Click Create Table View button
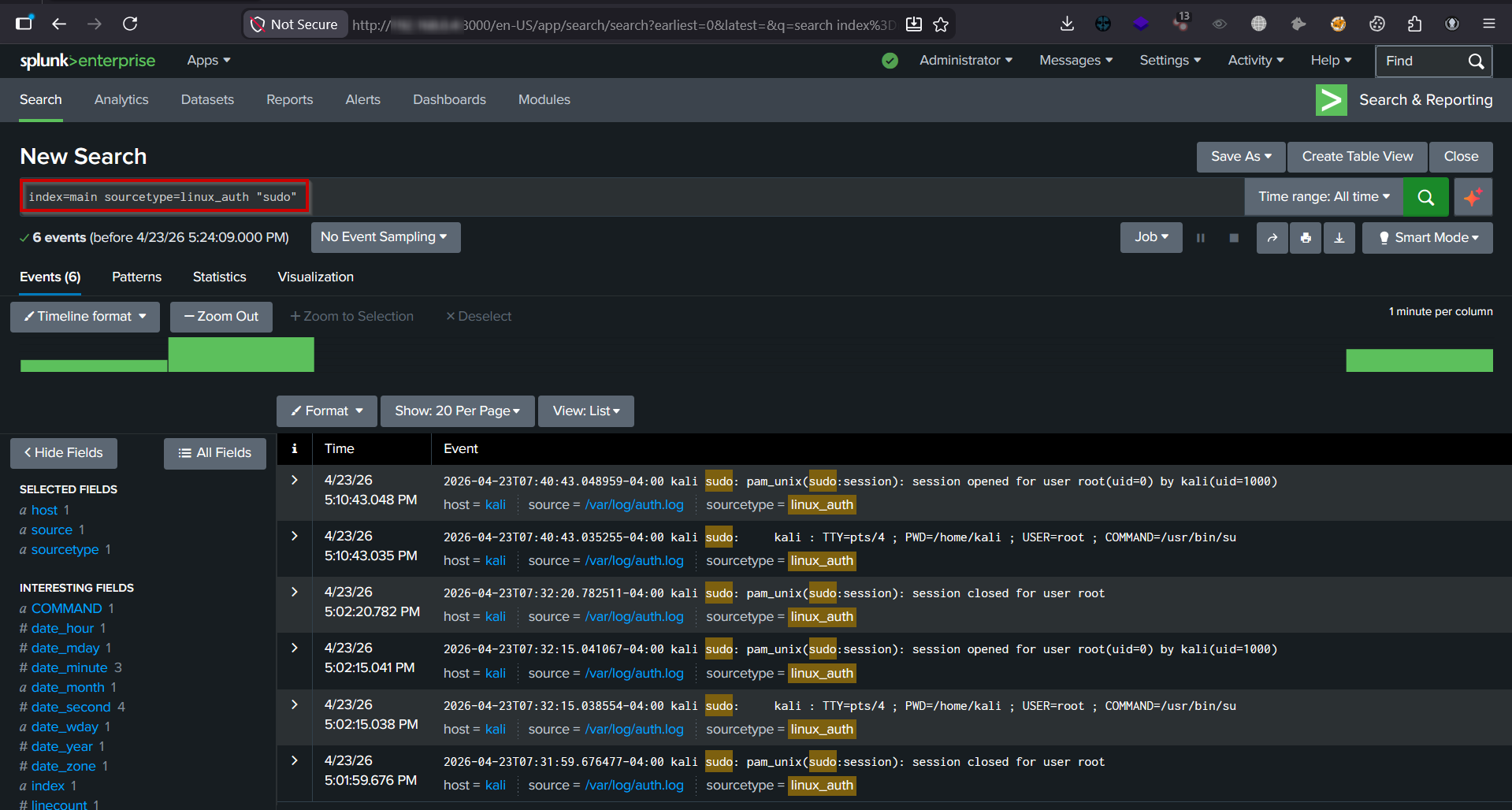The image size is (1512, 810). coord(1357,157)
